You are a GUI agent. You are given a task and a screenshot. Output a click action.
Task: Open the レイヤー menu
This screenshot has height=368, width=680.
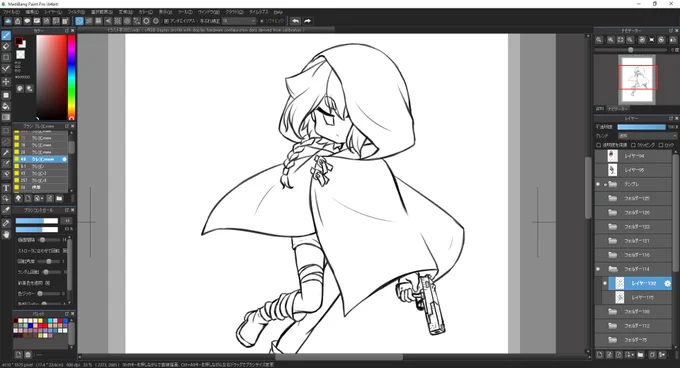pyautogui.click(x=53, y=12)
